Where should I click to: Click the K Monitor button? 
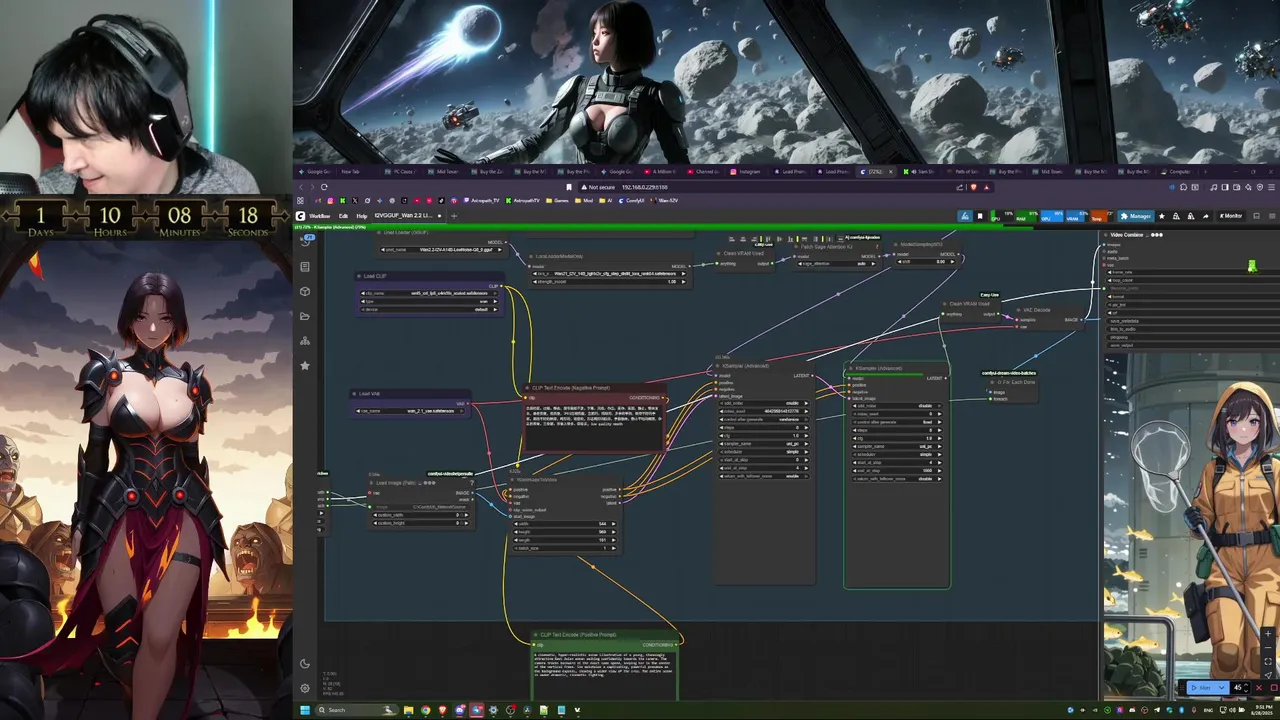(x=1229, y=216)
